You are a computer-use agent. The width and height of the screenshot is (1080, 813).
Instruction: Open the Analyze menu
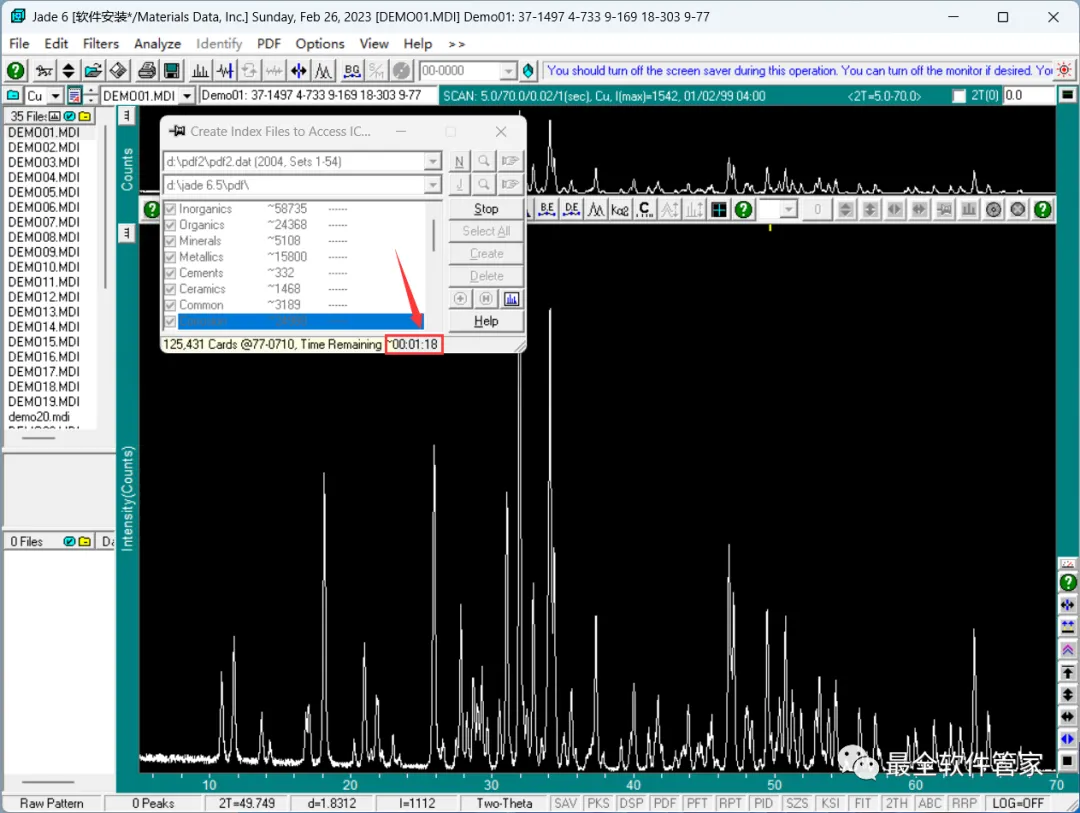pos(157,43)
